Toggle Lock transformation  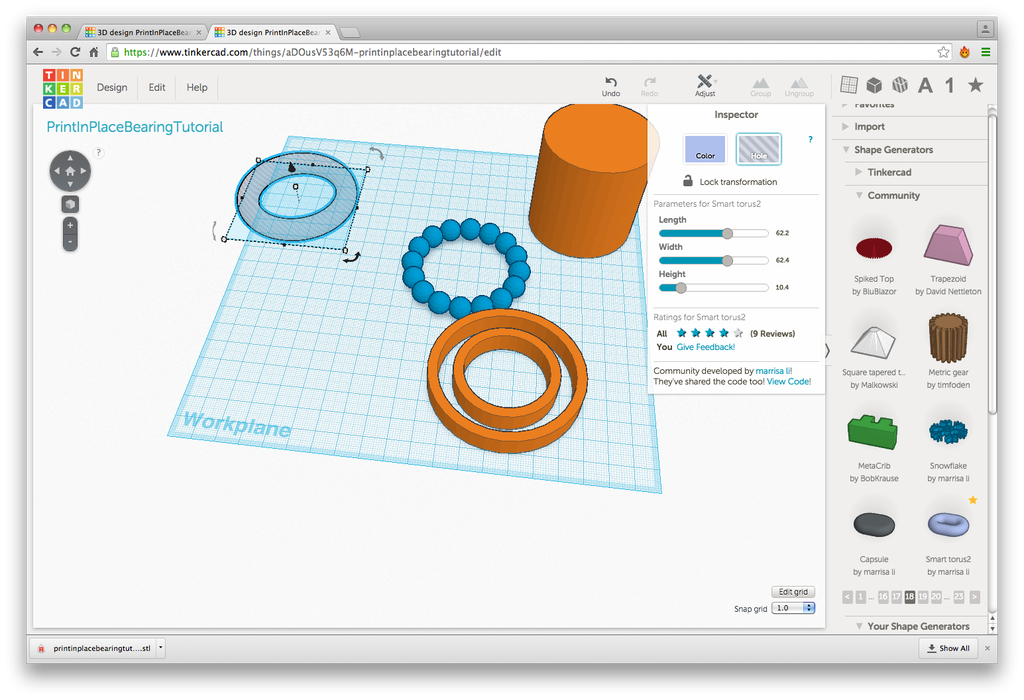pos(729,182)
